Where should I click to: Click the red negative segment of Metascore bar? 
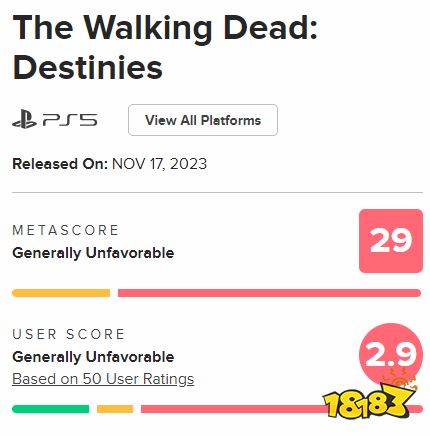pyautogui.click(x=269, y=293)
